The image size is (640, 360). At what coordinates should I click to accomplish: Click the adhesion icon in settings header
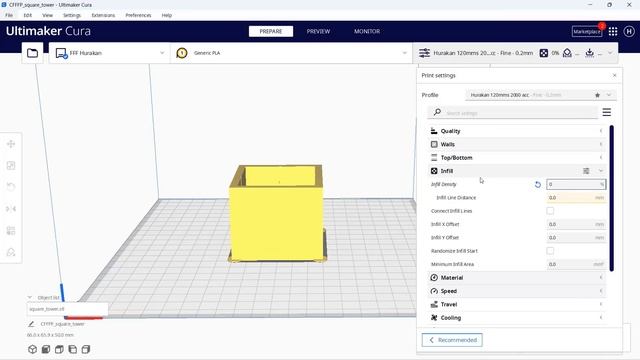pyautogui.click(x=589, y=53)
